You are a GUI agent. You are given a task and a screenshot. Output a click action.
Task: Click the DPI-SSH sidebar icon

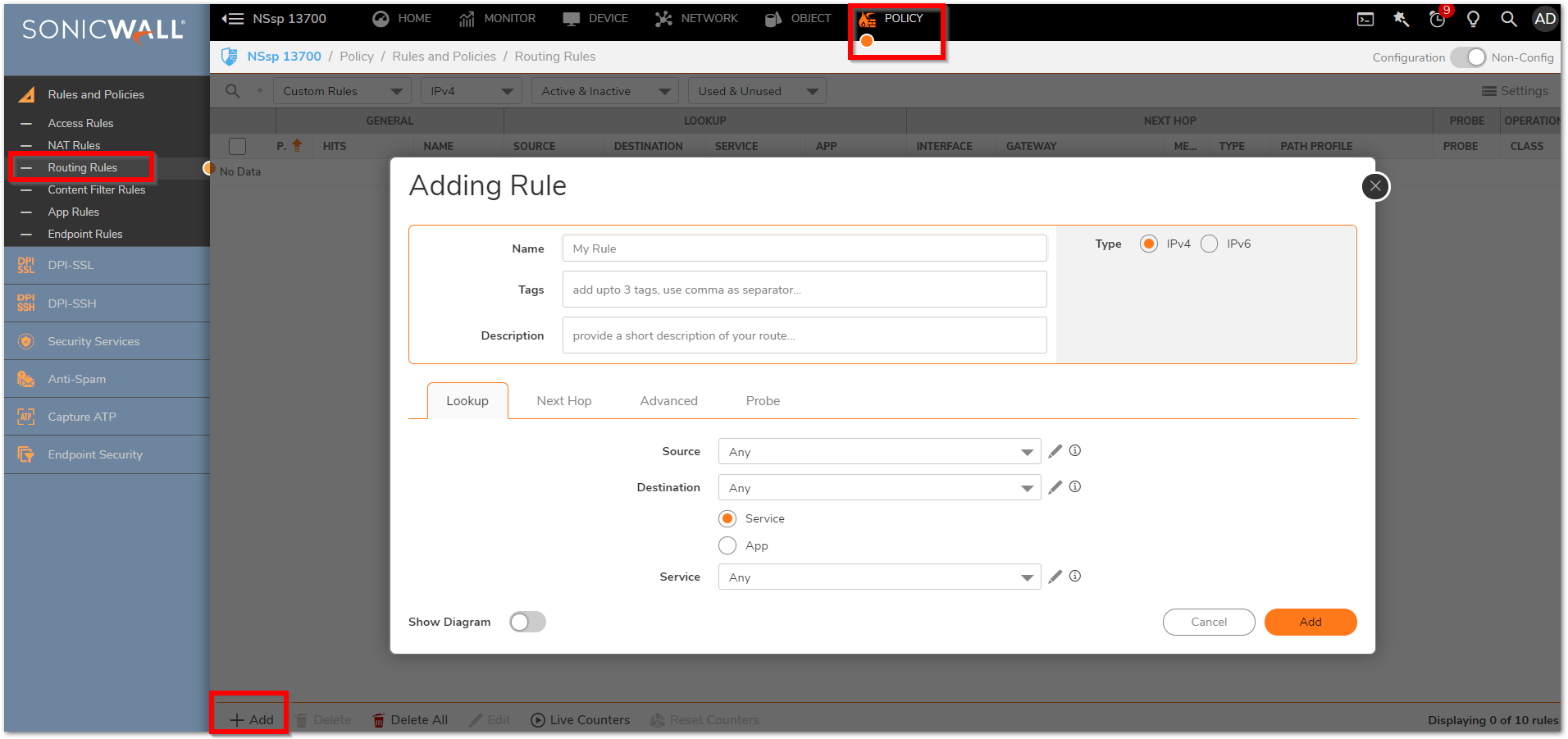(x=26, y=303)
